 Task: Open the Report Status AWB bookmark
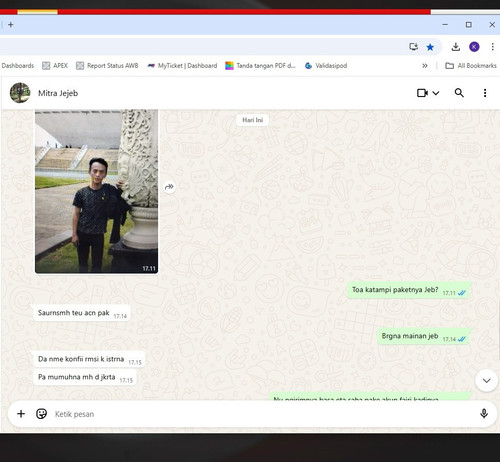(107, 66)
